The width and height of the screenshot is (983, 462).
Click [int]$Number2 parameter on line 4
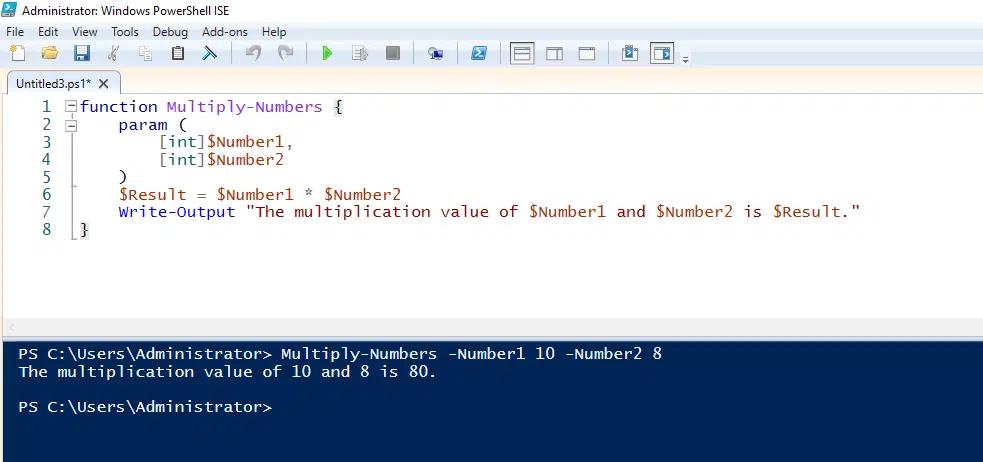tap(221, 159)
